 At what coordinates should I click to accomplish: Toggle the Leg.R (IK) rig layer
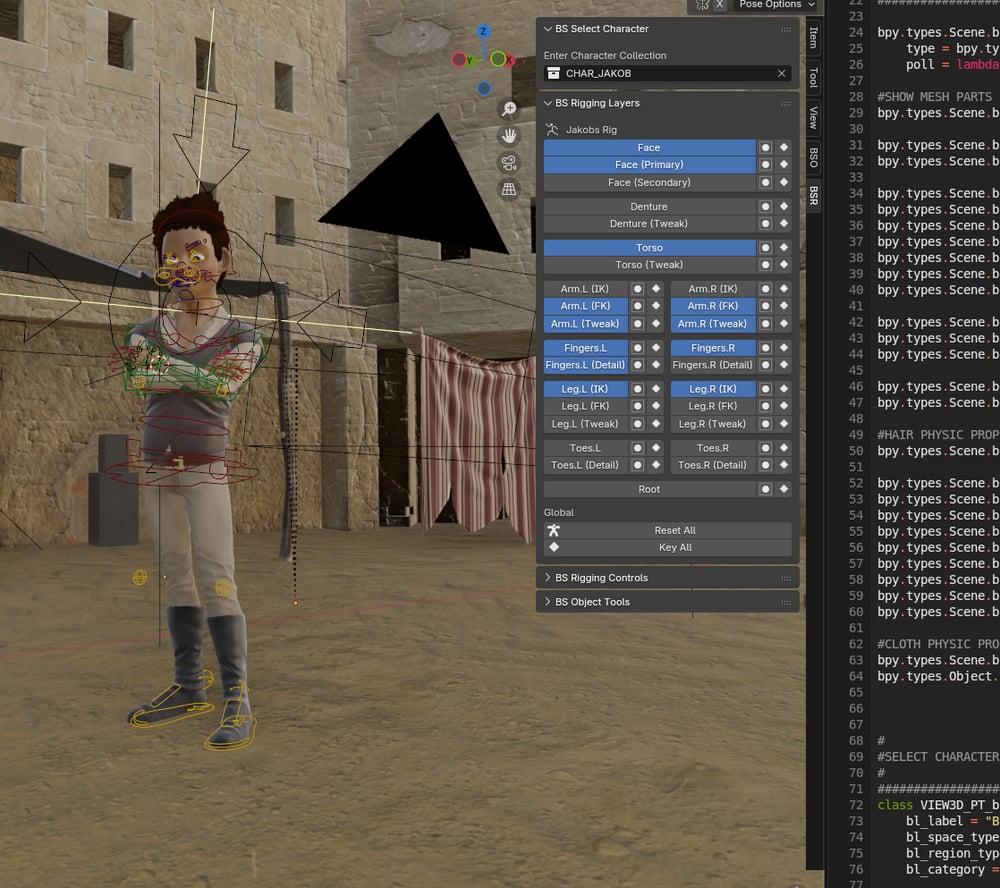tap(713, 389)
